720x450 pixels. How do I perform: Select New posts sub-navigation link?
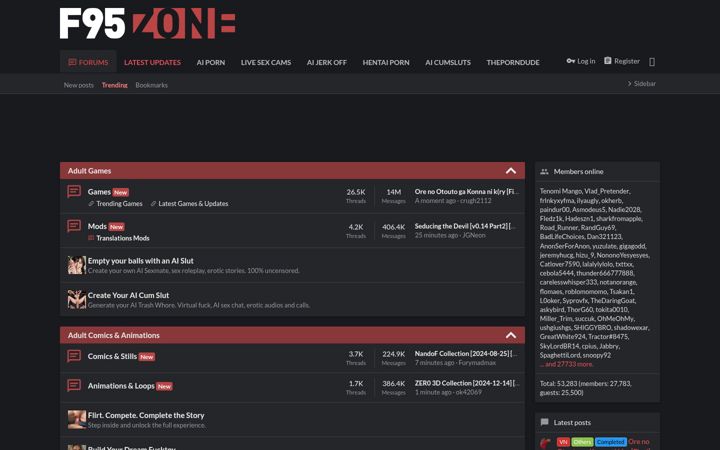(x=79, y=85)
